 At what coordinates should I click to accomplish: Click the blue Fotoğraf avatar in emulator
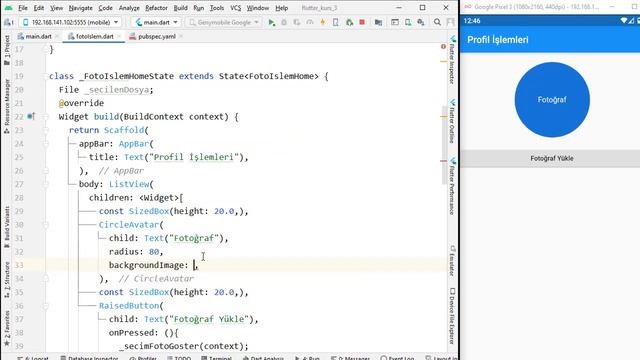tap(552, 100)
